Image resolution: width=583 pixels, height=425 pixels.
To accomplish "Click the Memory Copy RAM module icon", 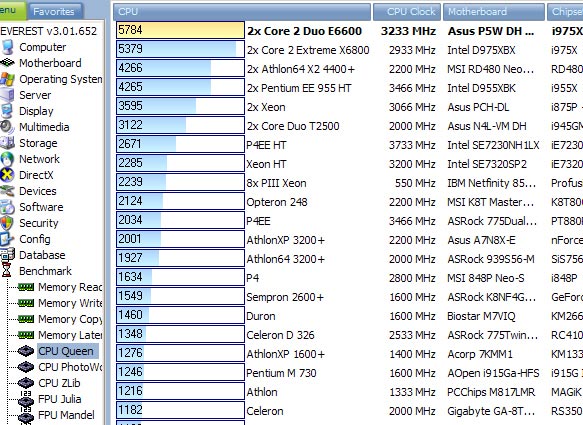I will (26, 319).
